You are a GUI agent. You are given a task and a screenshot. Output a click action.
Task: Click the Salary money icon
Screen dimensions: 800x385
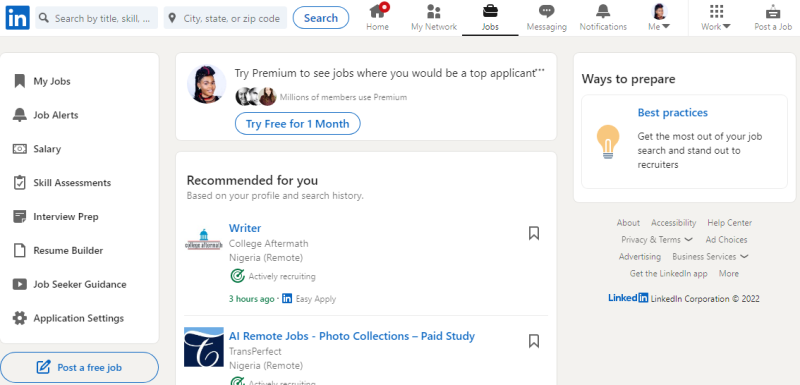tap(19, 149)
